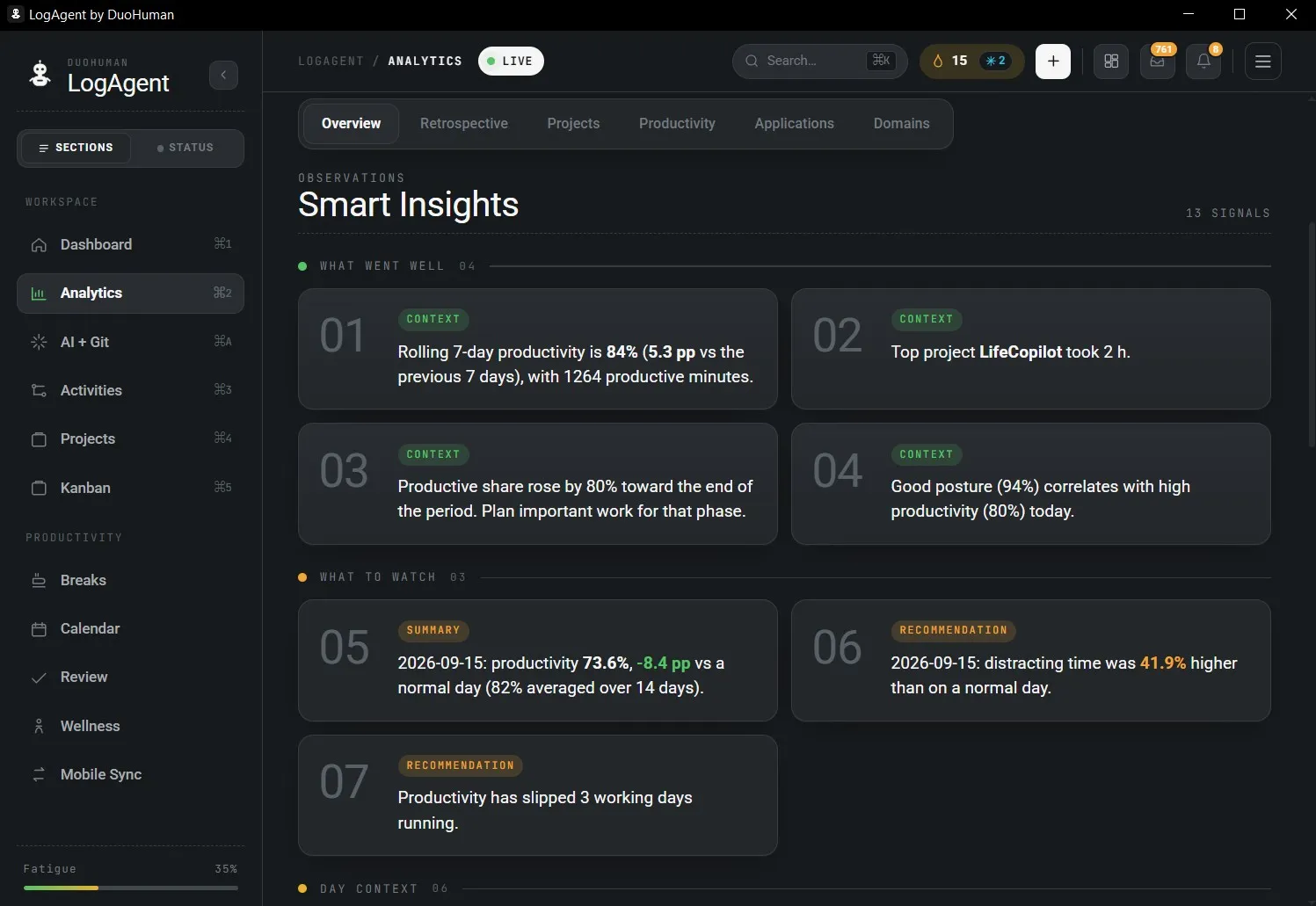Open the hamburger menu
The image size is (1316, 906).
pos(1263,62)
